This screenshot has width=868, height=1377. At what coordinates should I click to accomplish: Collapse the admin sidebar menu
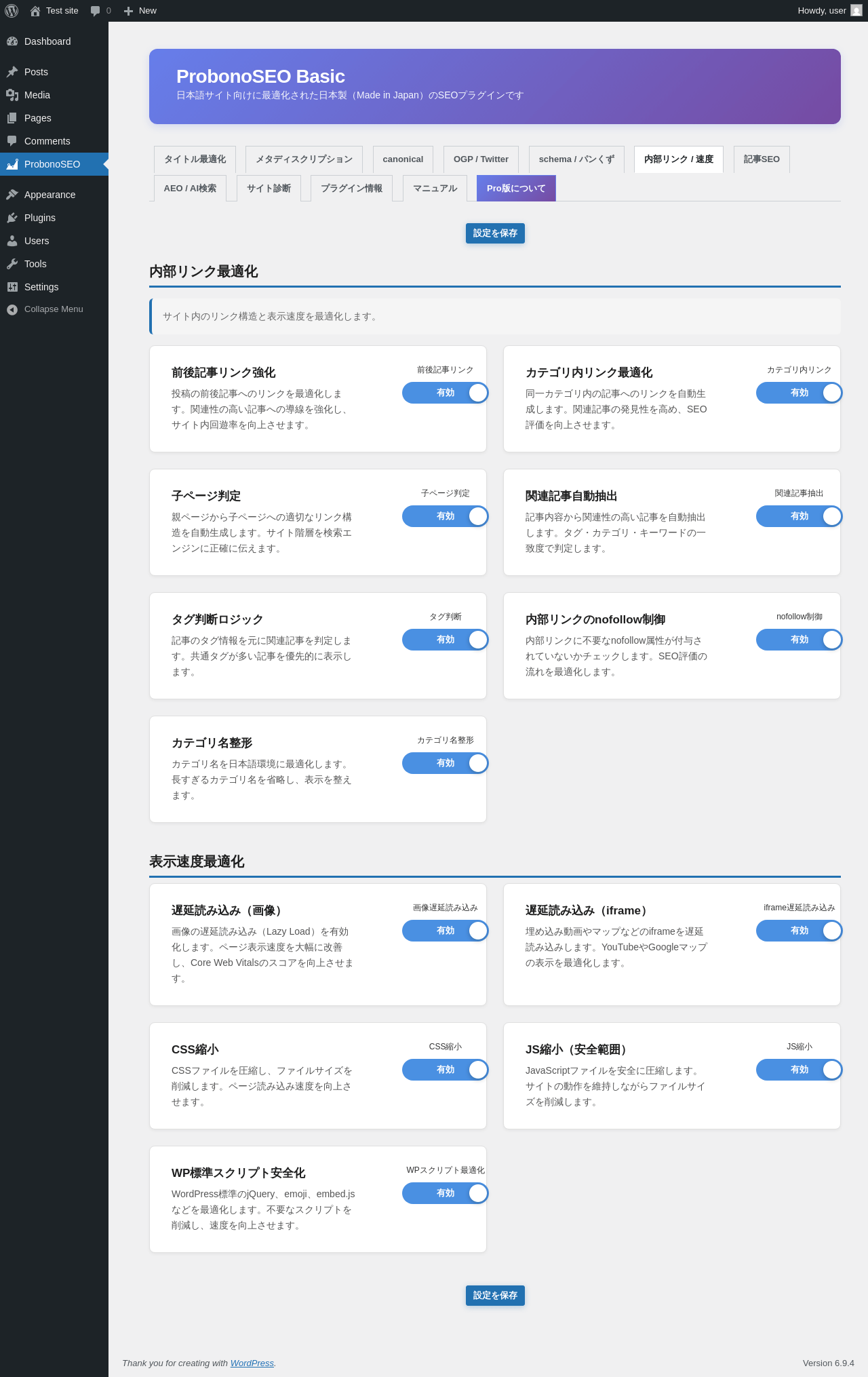click(54, 309)
